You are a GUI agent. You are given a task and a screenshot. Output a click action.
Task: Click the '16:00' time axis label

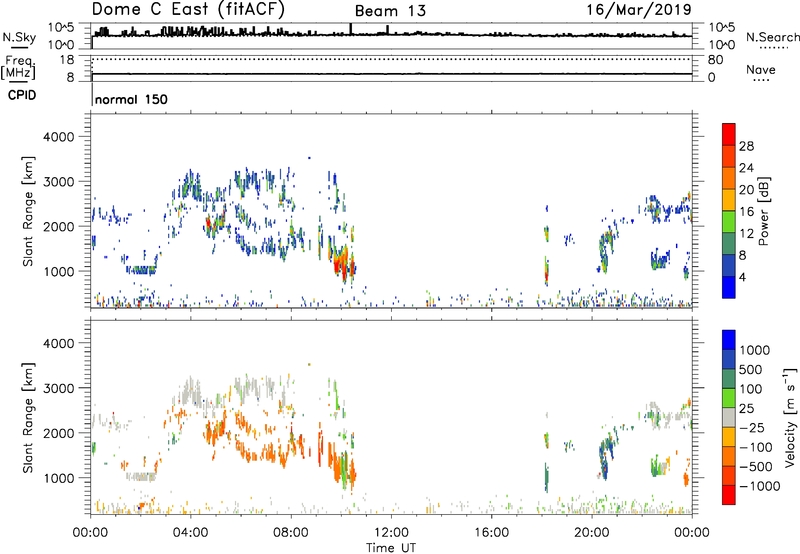coord(491,533)
